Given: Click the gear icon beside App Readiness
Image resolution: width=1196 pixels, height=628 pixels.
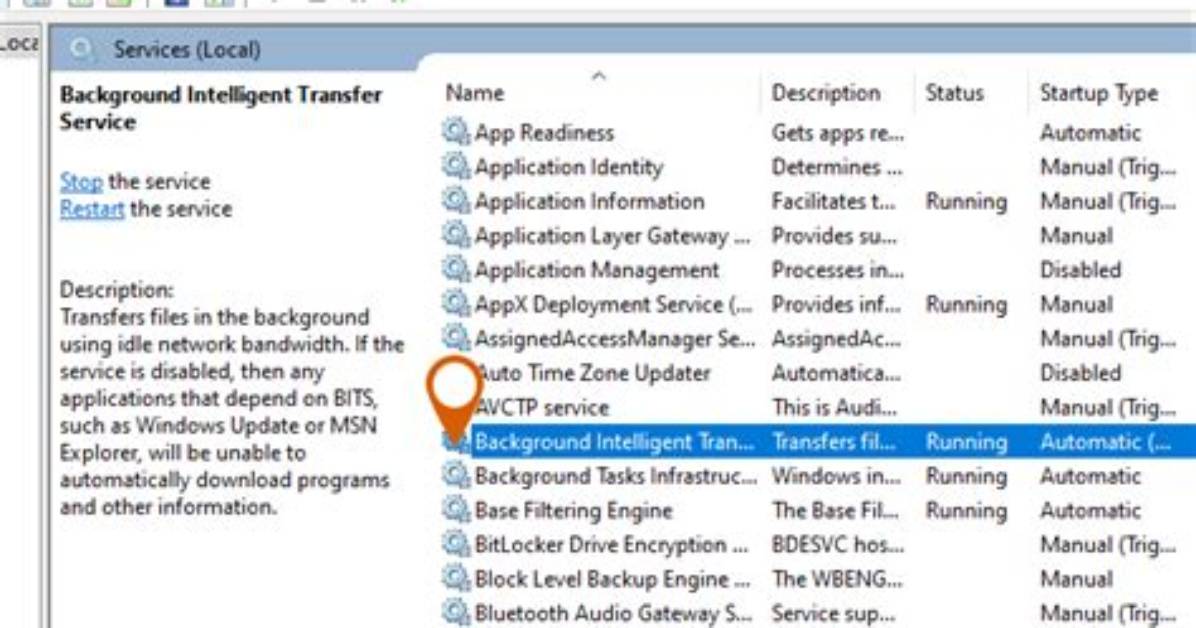Looking at the screenshot, I should 456,132.
